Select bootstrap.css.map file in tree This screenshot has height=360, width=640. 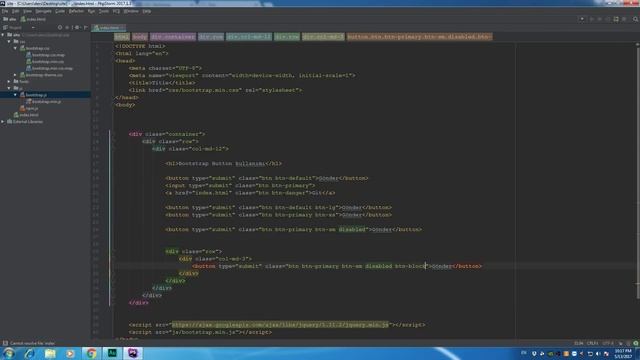pyautogui.click(x=46, y=55)
